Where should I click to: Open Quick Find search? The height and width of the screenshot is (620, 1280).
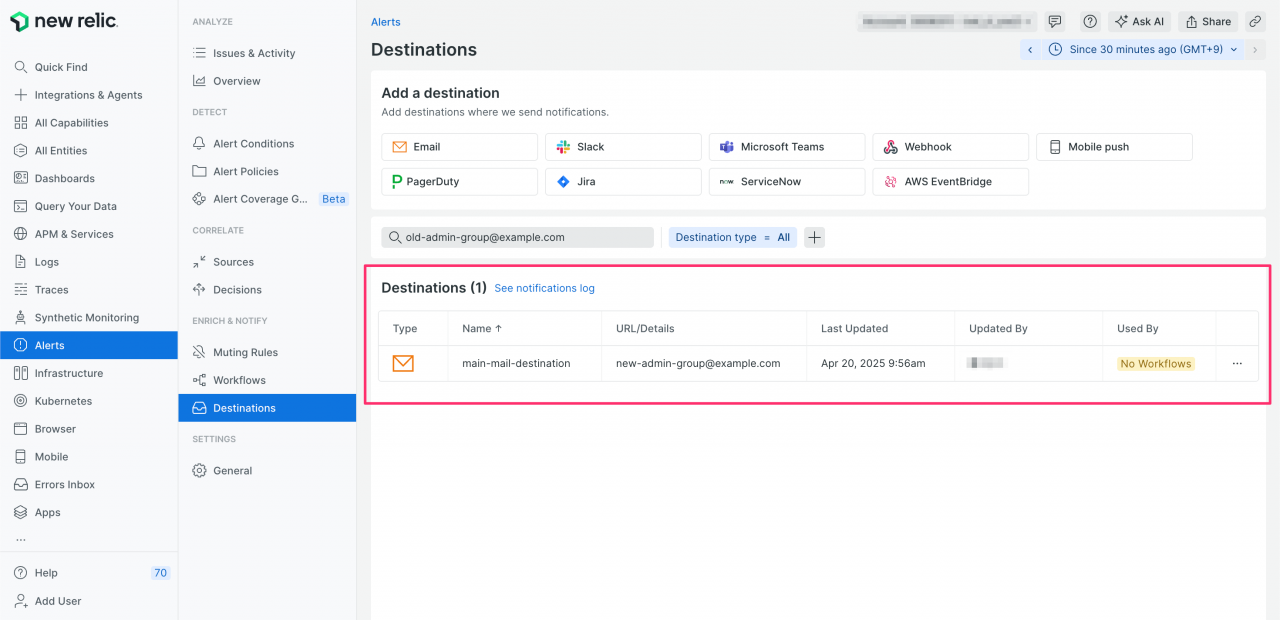(x=61, y=67)
